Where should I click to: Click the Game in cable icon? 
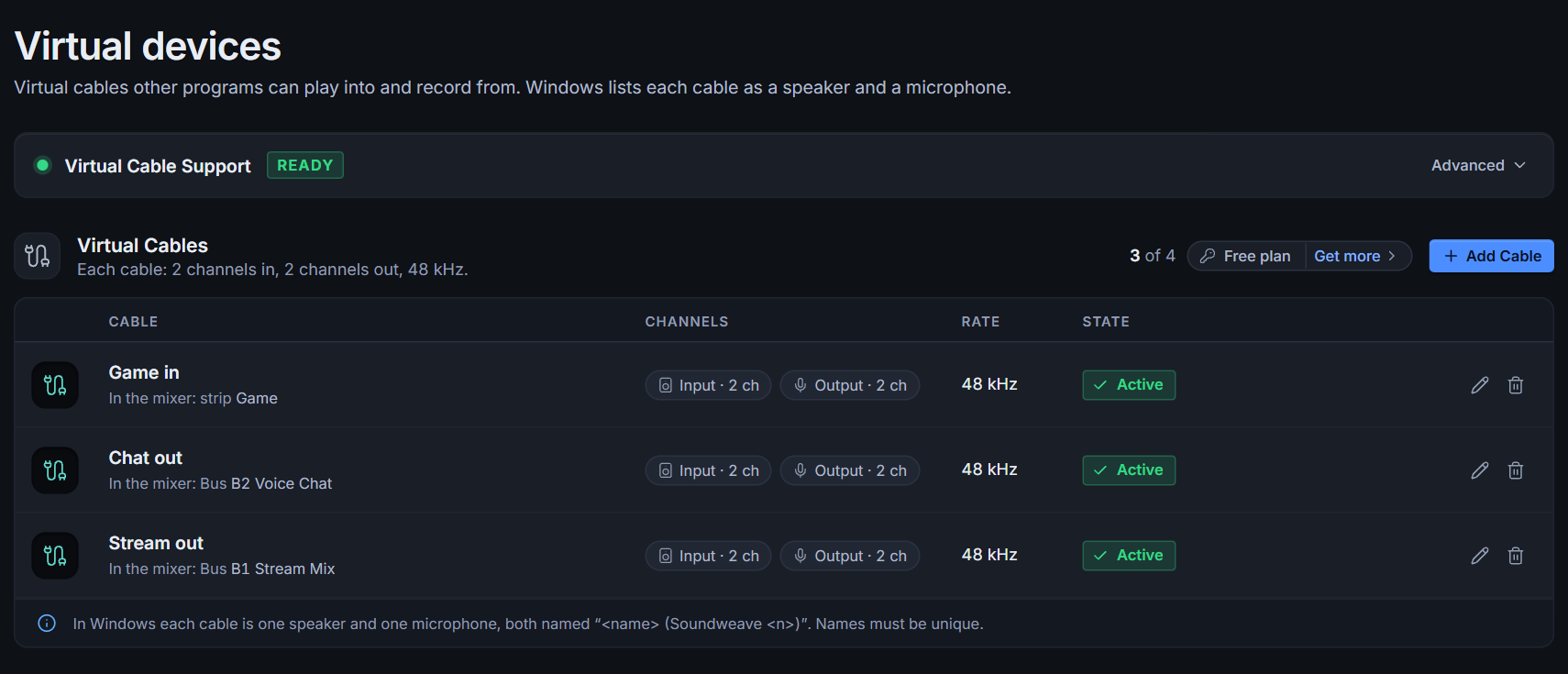(55, 385)
